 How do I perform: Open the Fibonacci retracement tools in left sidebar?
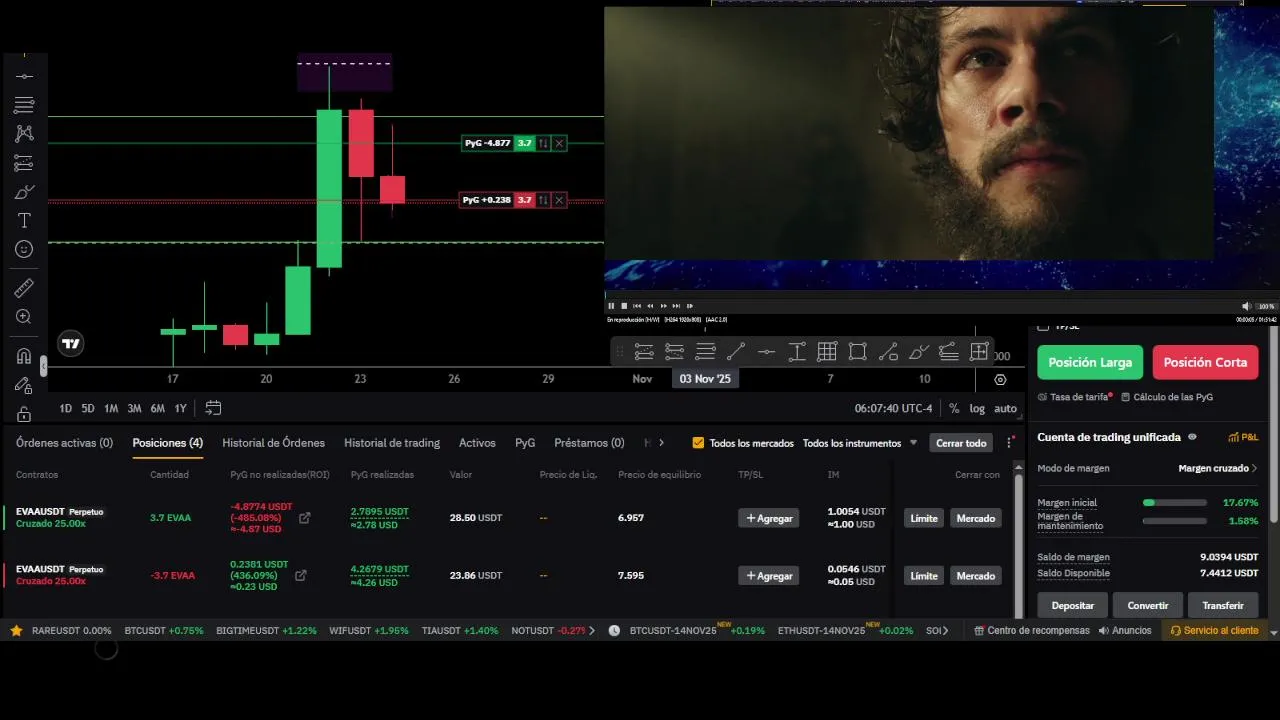[x=24, y=104]
